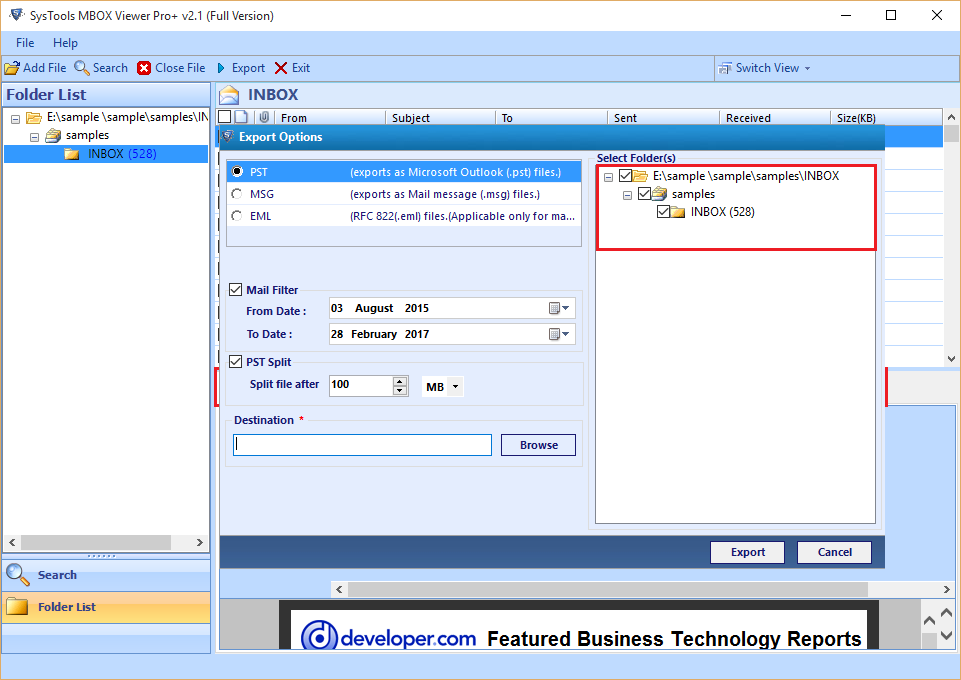The image size is (961, 680).
Task: Click the samples mailbox icon in Folder List
Action: (53, 135)
